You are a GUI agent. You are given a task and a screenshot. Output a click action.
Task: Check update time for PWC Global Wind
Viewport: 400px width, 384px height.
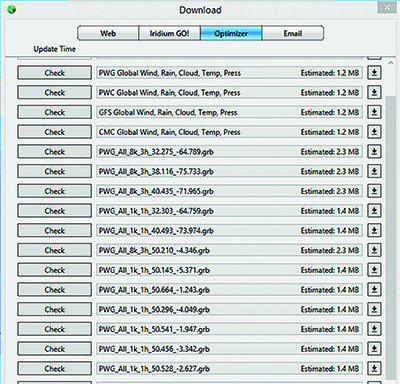pos(55,92)
